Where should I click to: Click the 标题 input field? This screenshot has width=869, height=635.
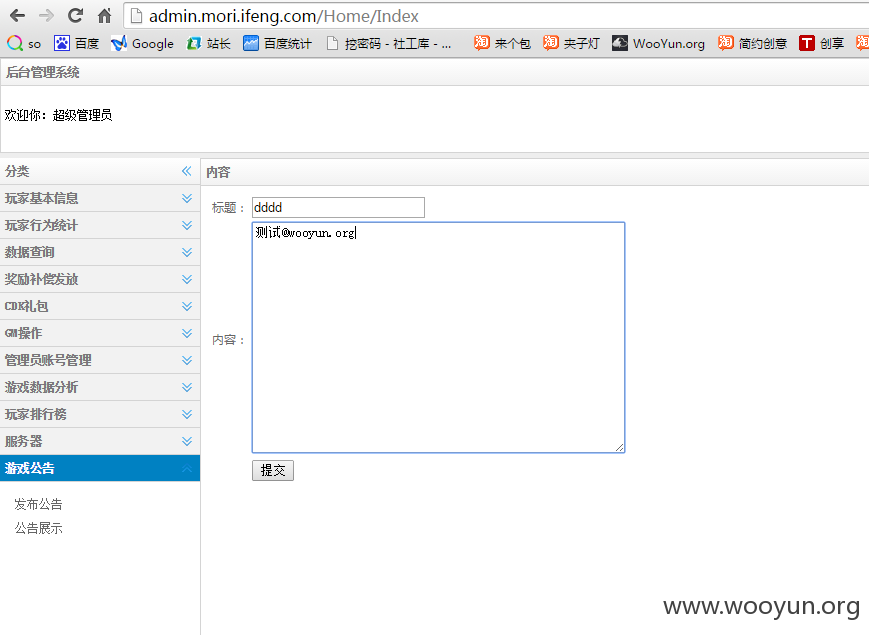tap(338, 207)
